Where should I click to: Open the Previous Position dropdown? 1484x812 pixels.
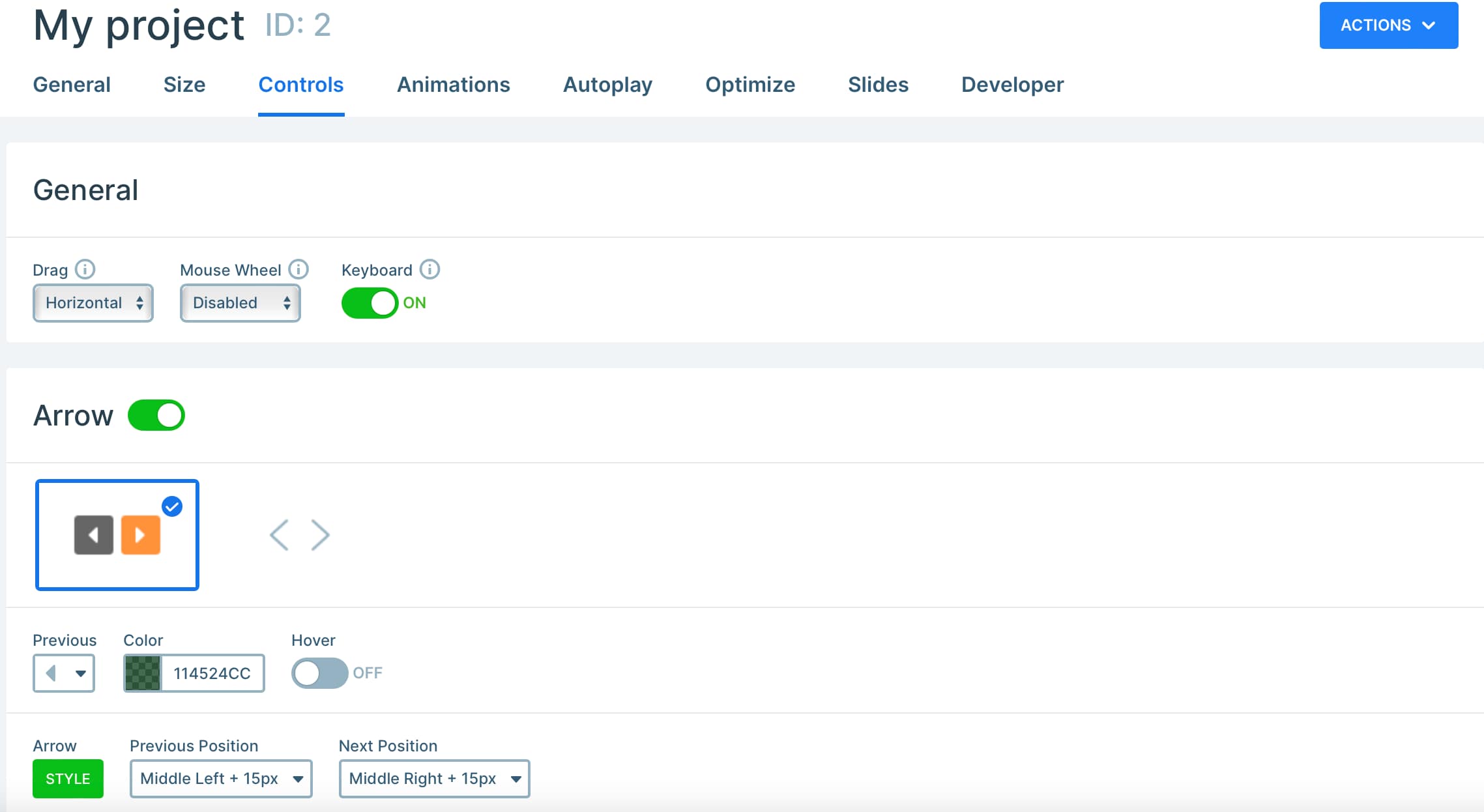[x=220, y=778]
